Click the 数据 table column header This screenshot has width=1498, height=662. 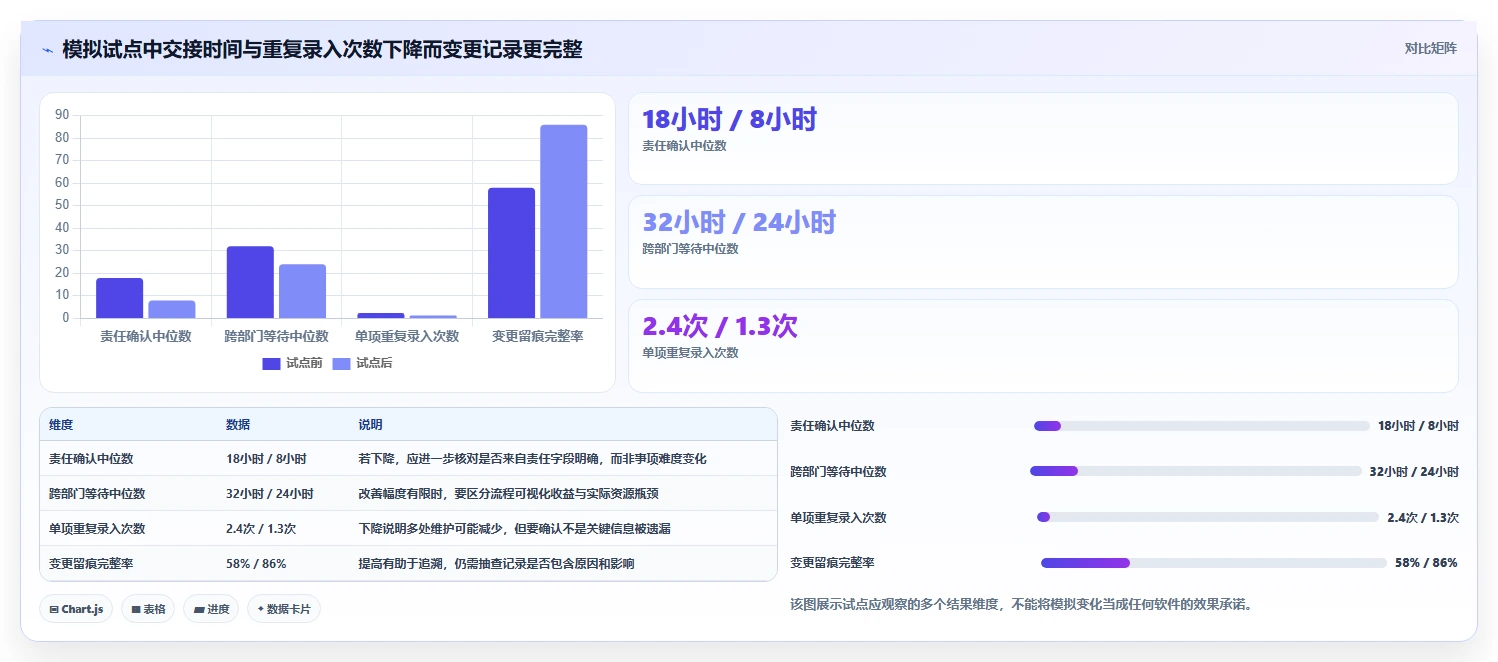click(238, 425)
